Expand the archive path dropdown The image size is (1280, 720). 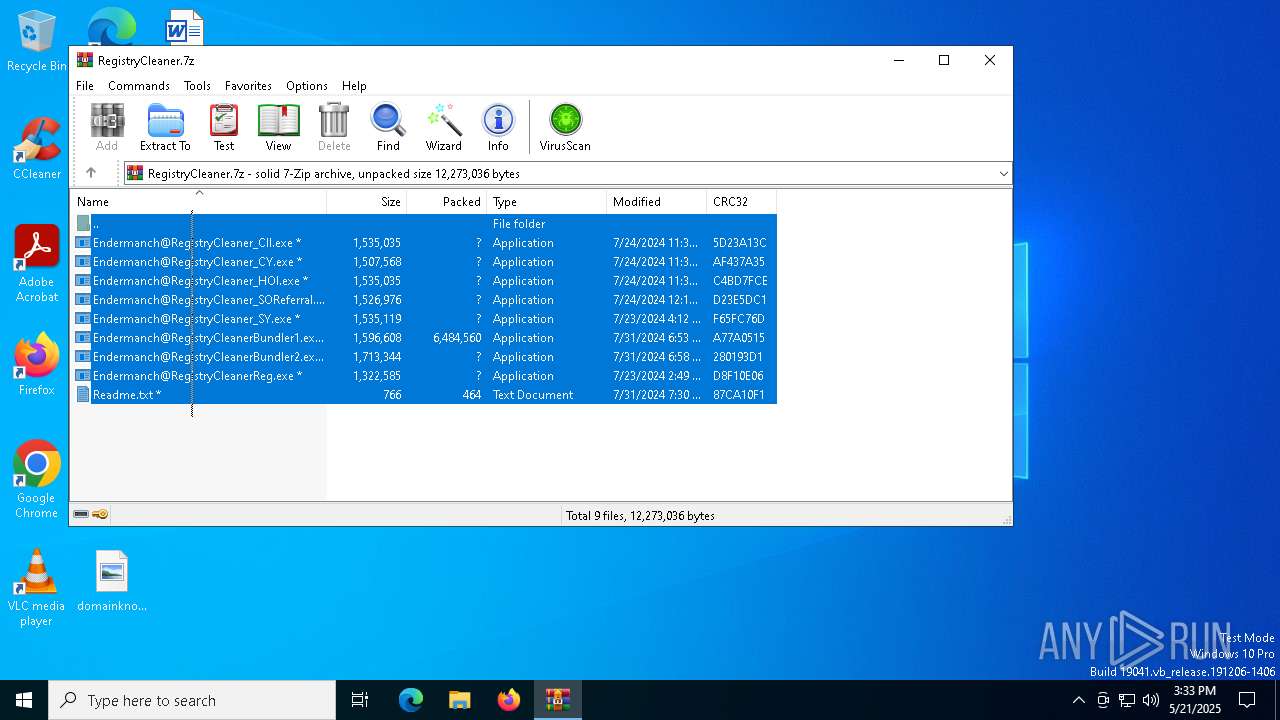(1003, 174)
